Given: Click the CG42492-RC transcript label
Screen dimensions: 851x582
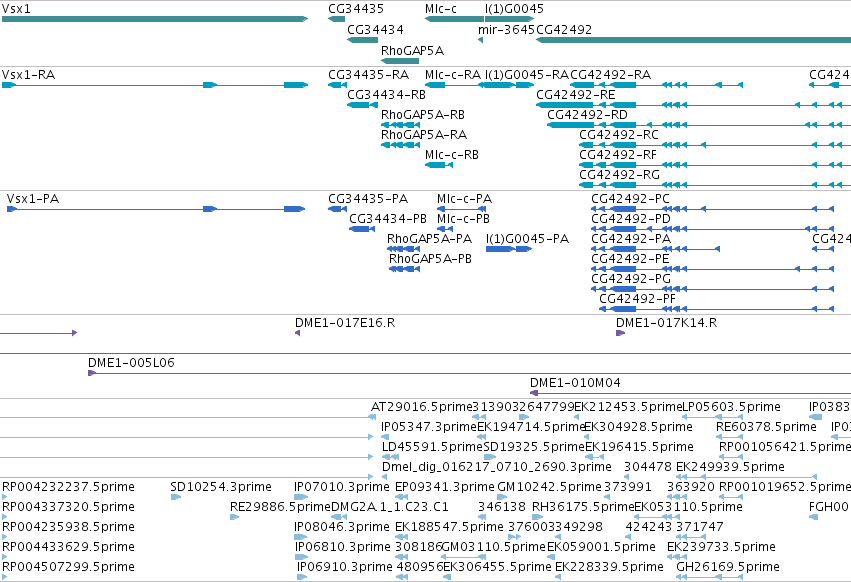Looking at the screenshot, I should coord(619,135).
